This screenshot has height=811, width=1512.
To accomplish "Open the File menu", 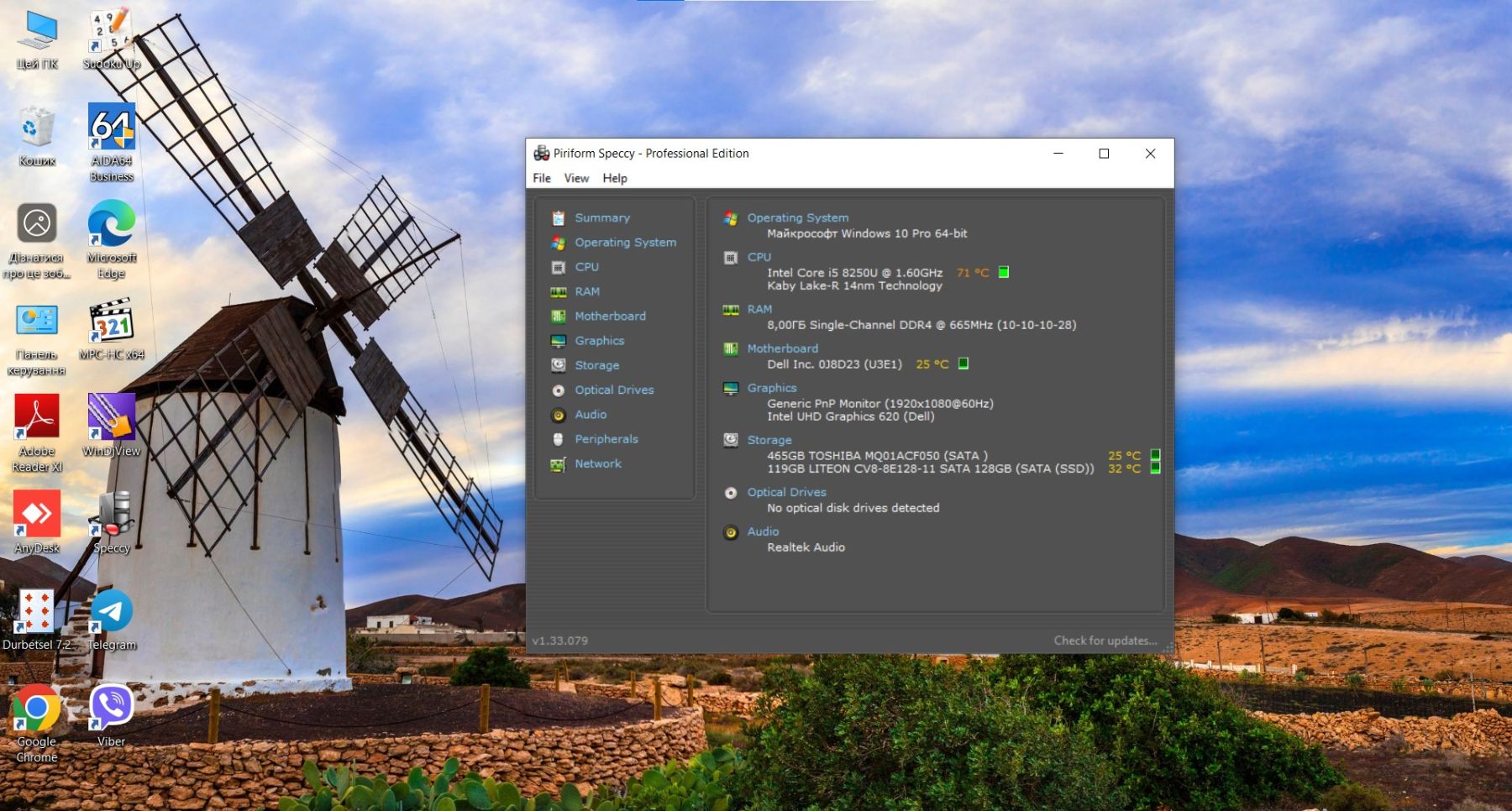I will tap(542, 178).
